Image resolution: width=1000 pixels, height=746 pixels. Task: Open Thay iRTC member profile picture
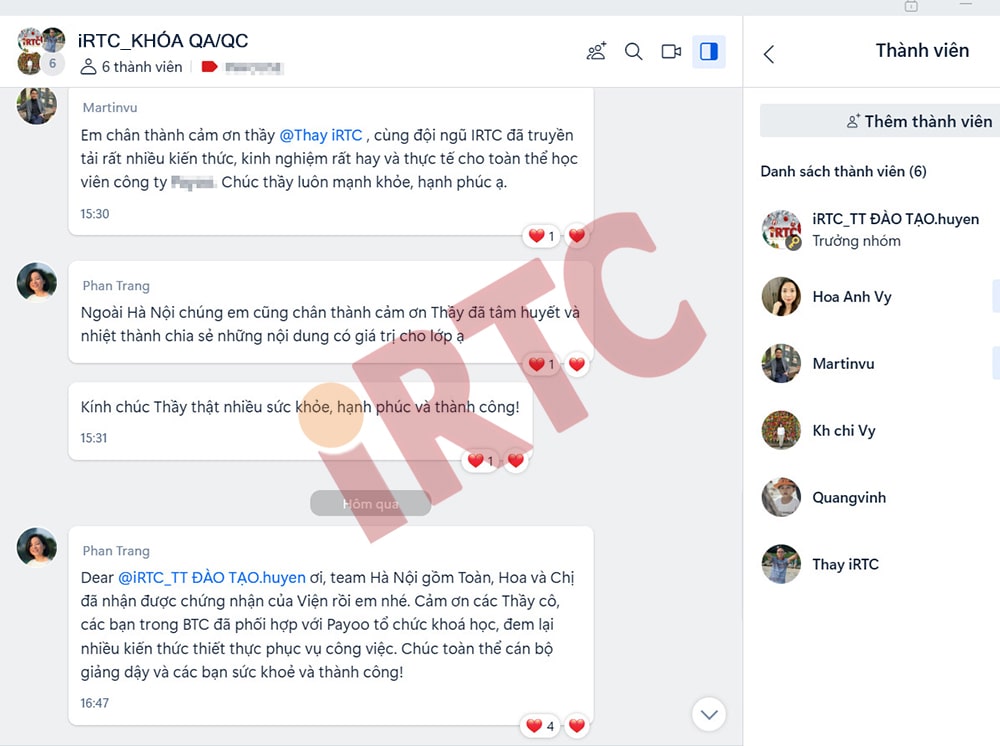pyautogui.click(x=781, y=564)
